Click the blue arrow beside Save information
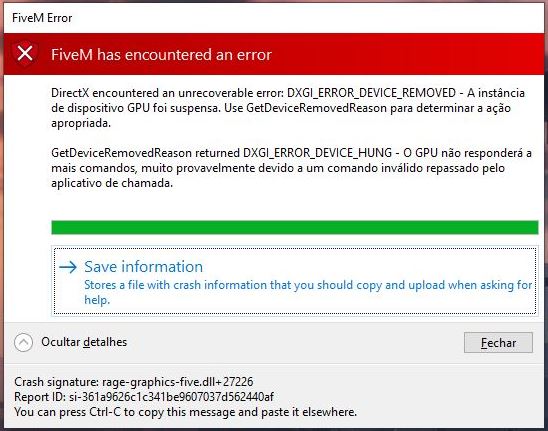Screen dimensions: 548x431 pos(68,267)
